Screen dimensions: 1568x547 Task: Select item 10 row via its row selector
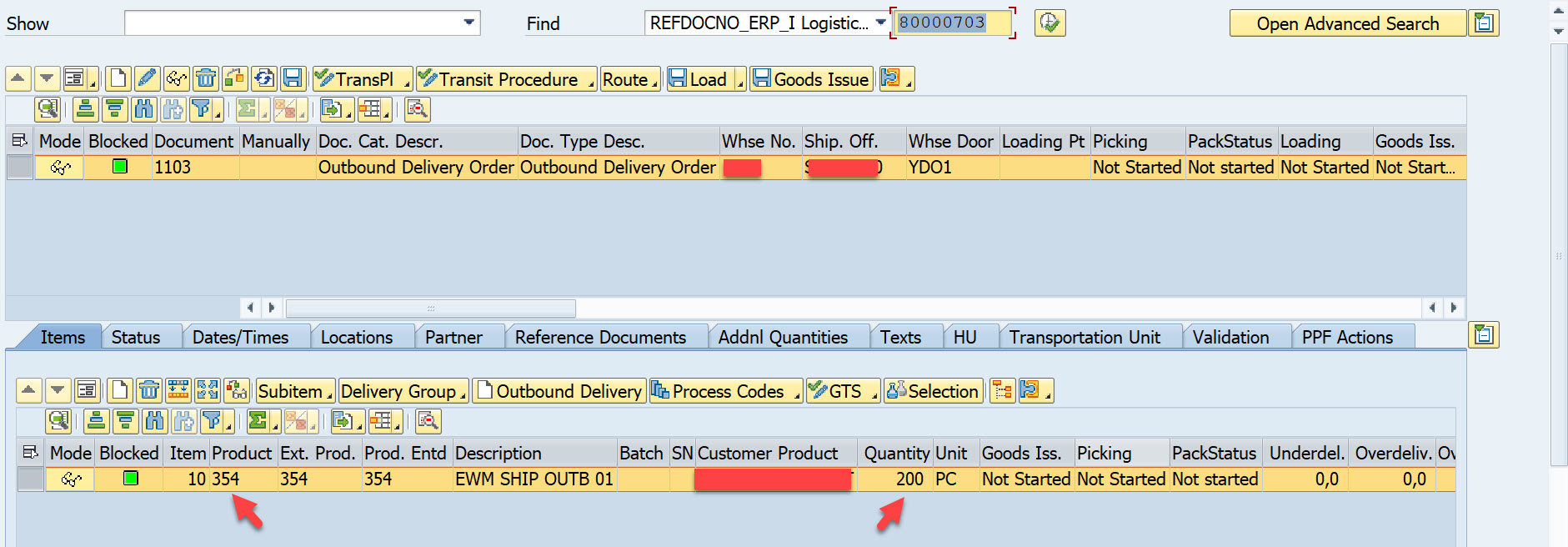pos(31,479)
